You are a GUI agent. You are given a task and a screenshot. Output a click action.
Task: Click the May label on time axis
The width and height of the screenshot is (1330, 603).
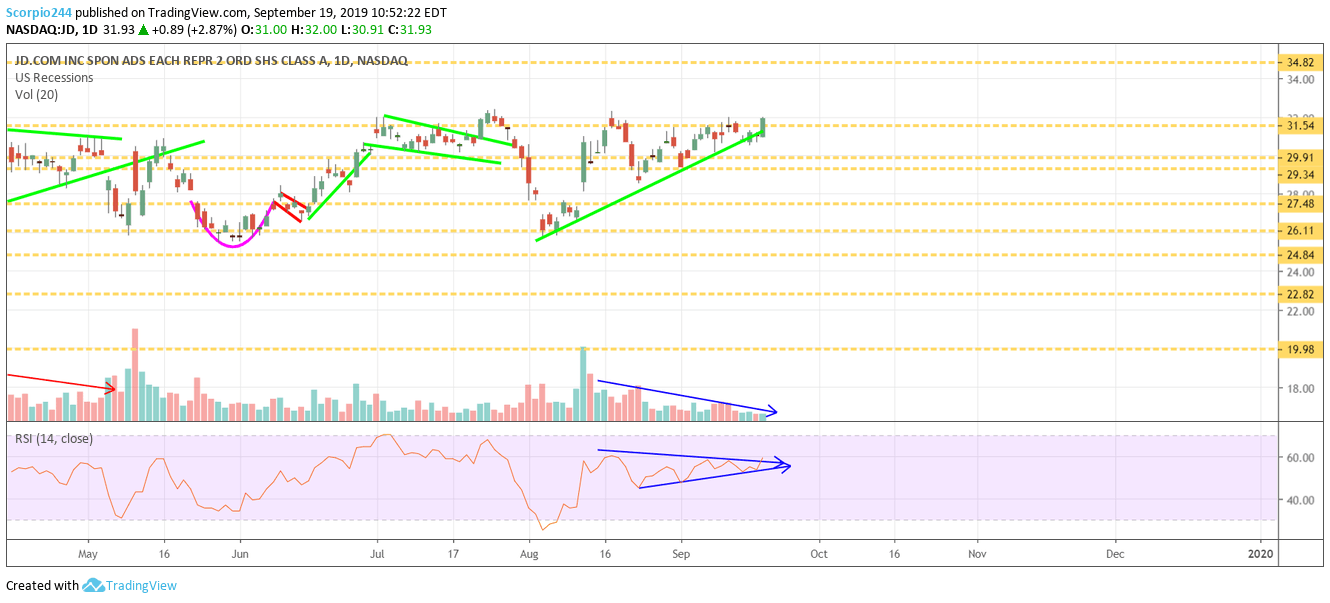[x=87, y=553]
